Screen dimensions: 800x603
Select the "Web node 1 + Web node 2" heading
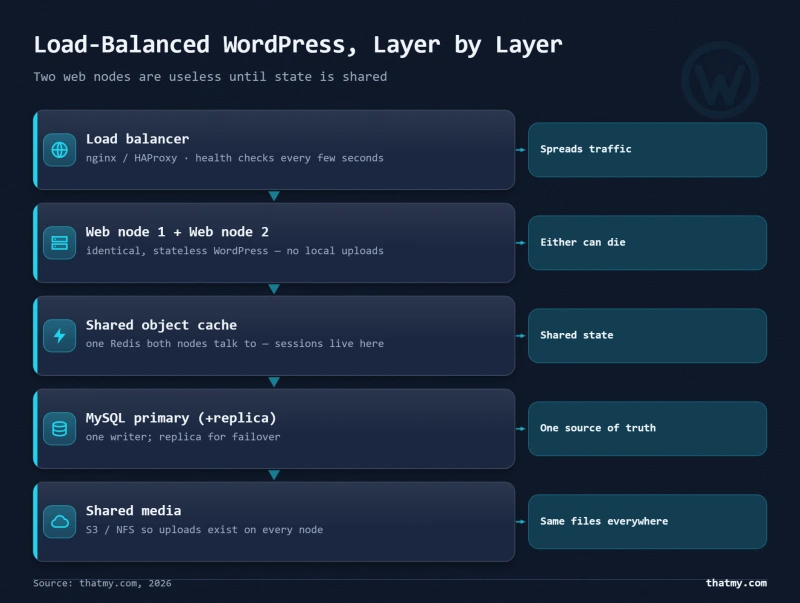click(x=177, y=232)
